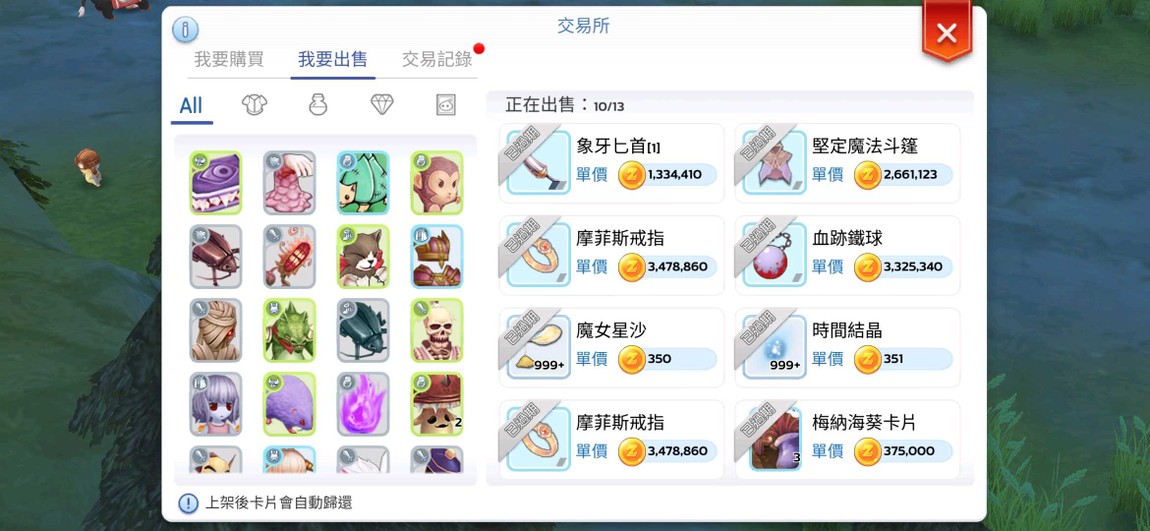Select the diamond gem filter icon
The height and width of the screenshot is (531, 1150).
point(382,105)
